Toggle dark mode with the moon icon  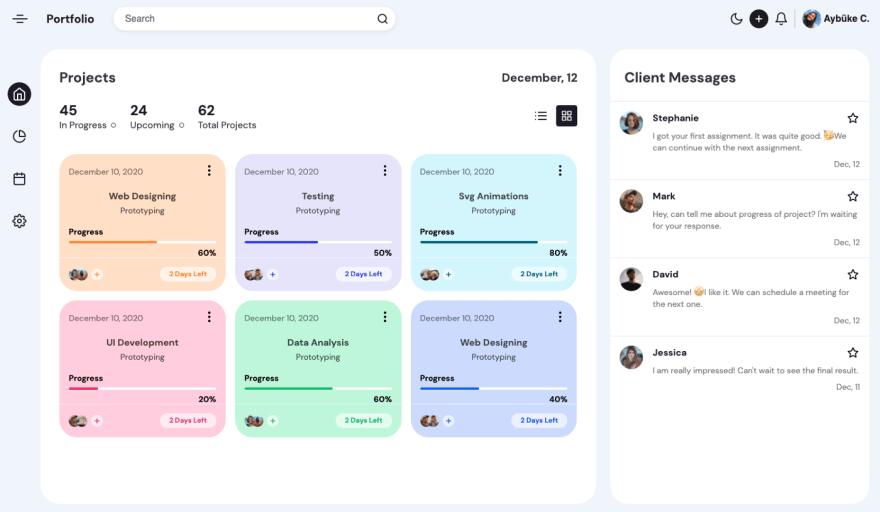click(736, 19)
